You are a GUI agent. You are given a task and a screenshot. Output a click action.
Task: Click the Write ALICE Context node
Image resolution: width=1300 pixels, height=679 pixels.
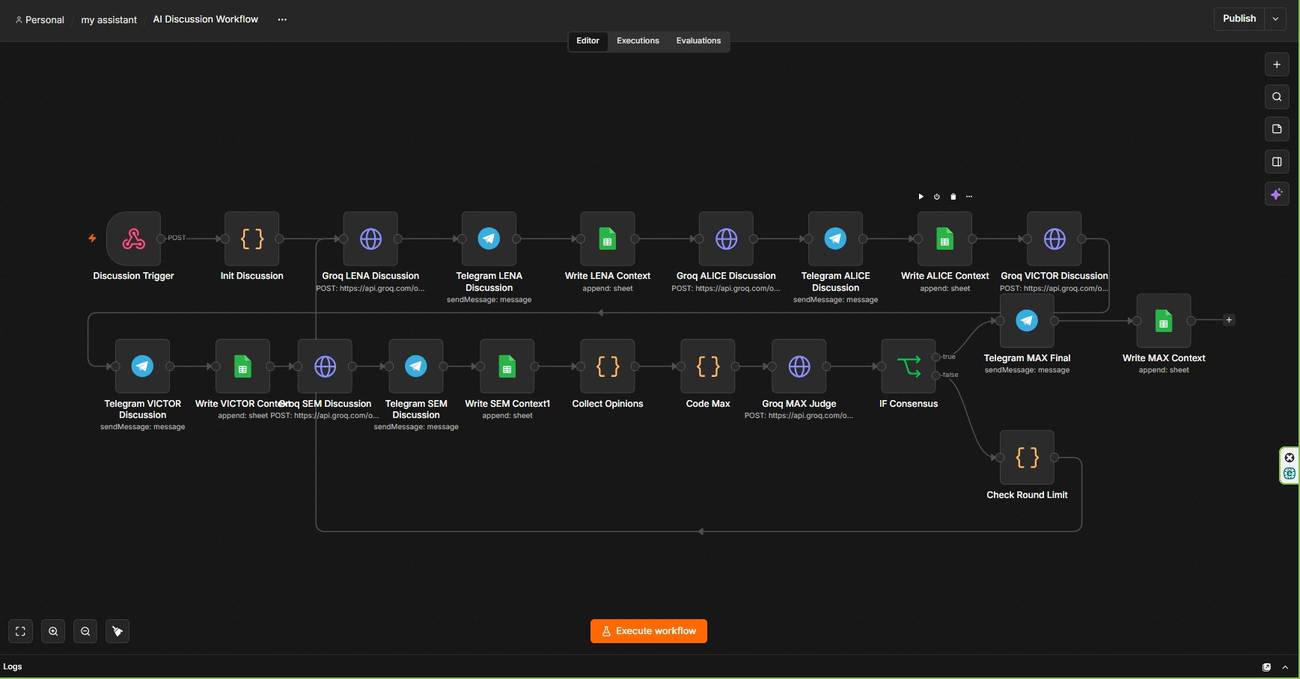pyautogui.click(x=945, y=239)
